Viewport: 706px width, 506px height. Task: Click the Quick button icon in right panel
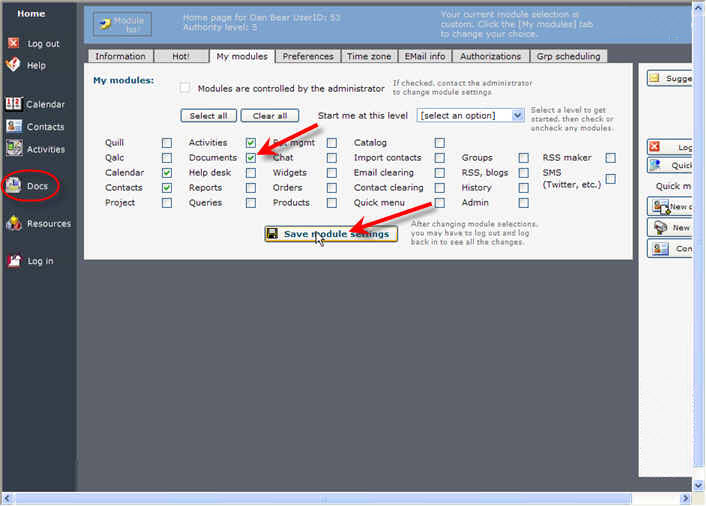point(656,165)
